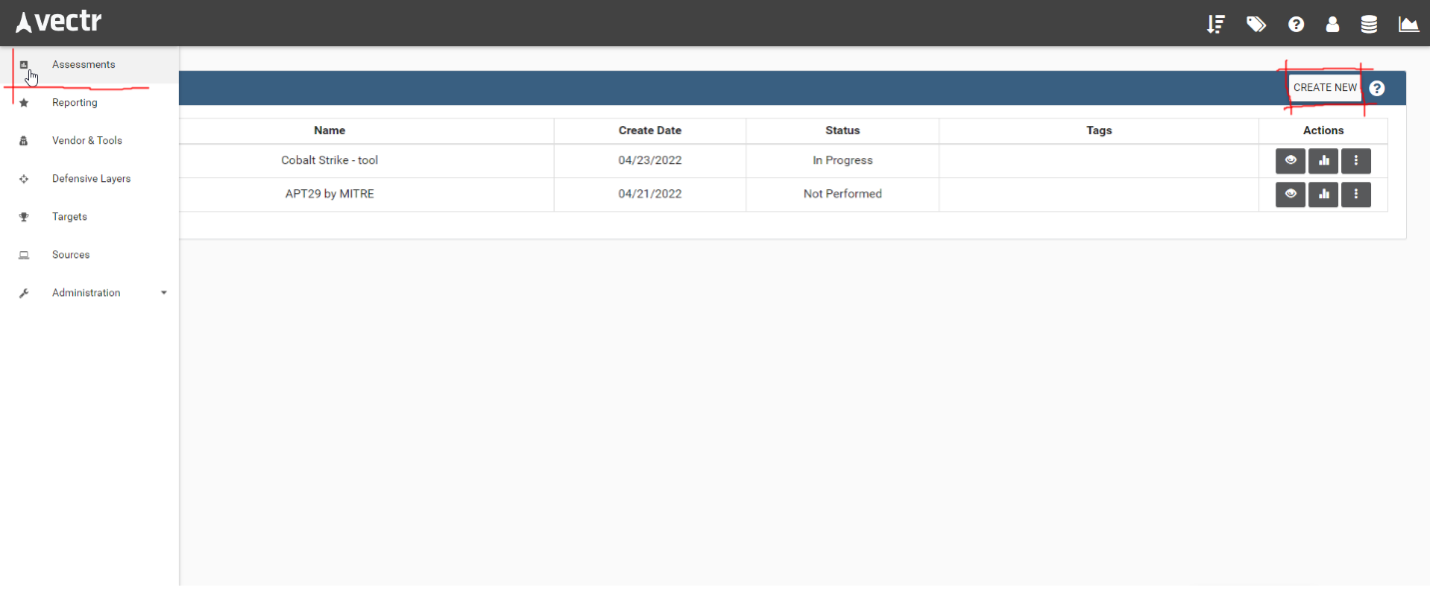
Task: Click the help question mark in top bar
Action: tap(1296, 24)
